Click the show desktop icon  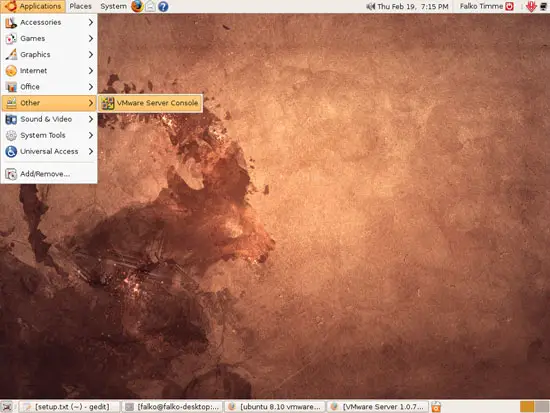pos(7,407)
